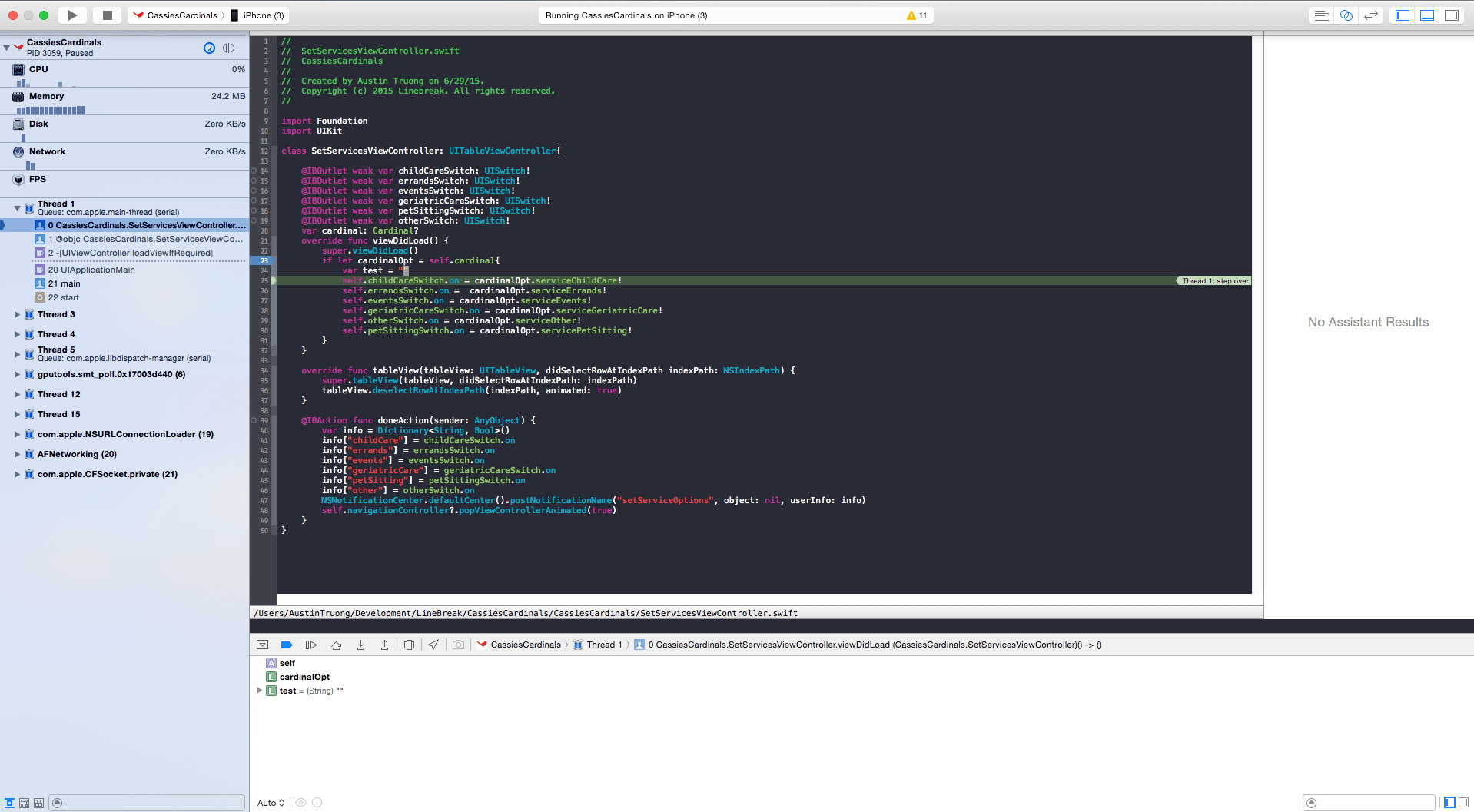
Task: Expand com.apple.NSURLConnectionLoader (19)
Action: 18,434
